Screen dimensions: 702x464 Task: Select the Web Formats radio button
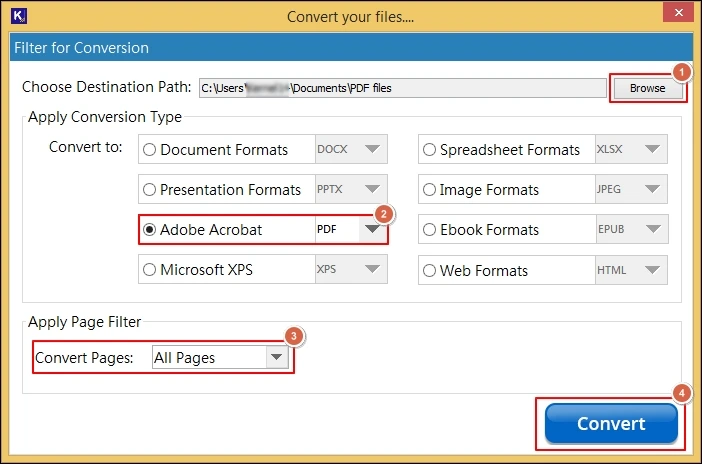coord(429,271)
